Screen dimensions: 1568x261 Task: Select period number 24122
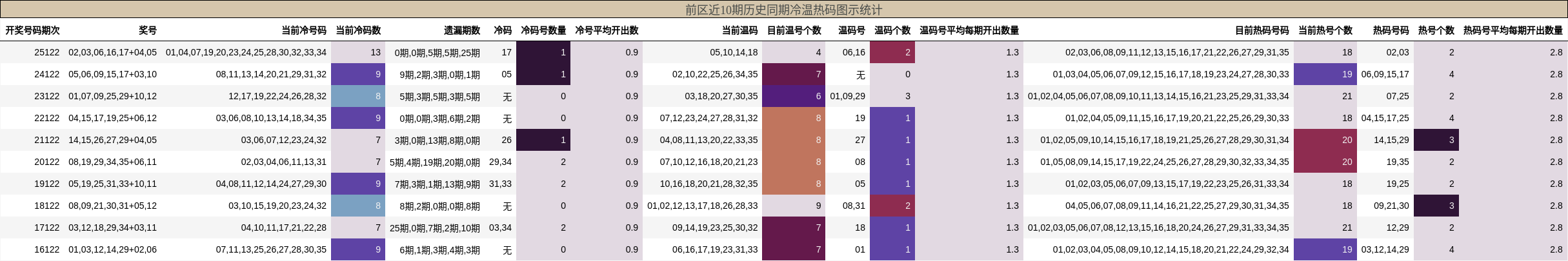46,74
